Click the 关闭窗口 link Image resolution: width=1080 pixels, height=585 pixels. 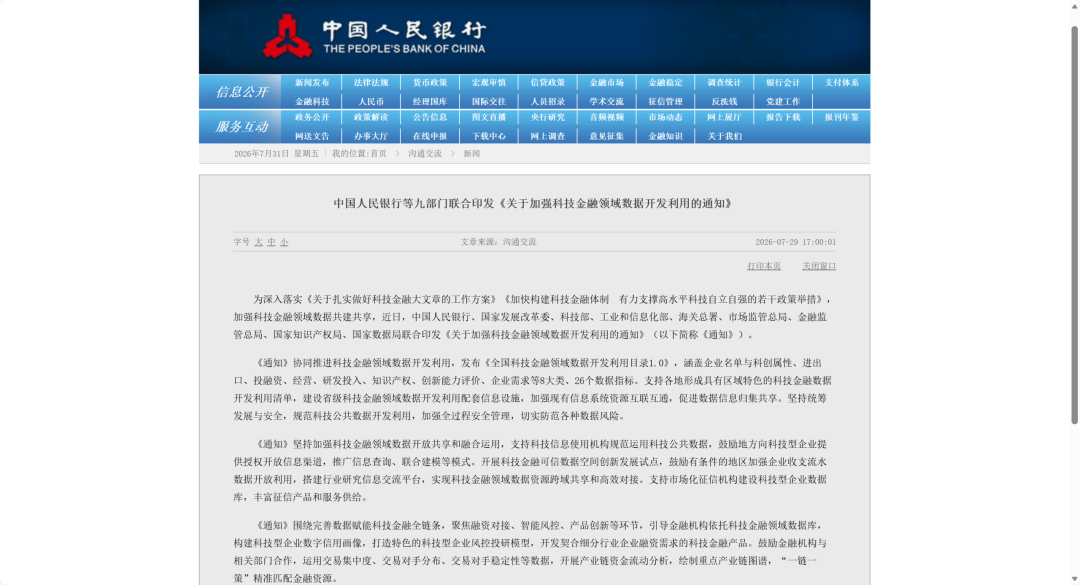click(x=819, y=266)
